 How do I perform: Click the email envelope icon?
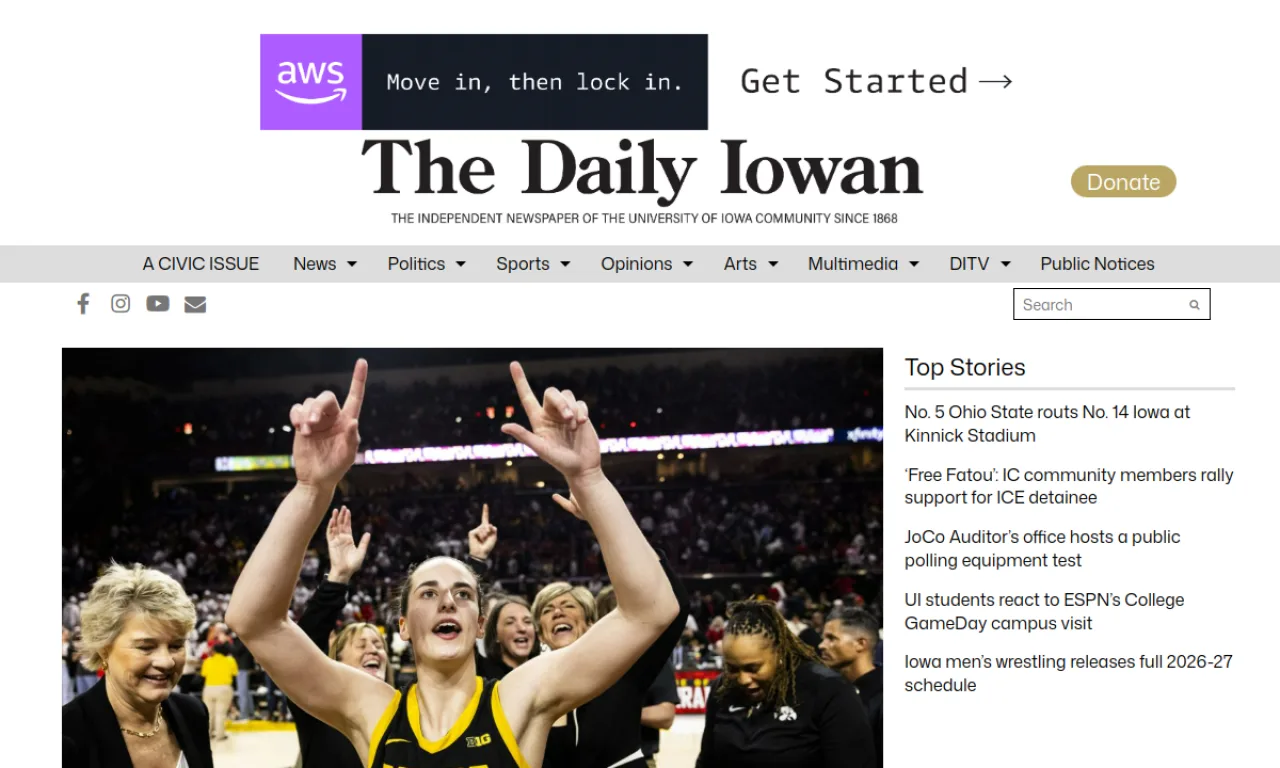[195, 304]
